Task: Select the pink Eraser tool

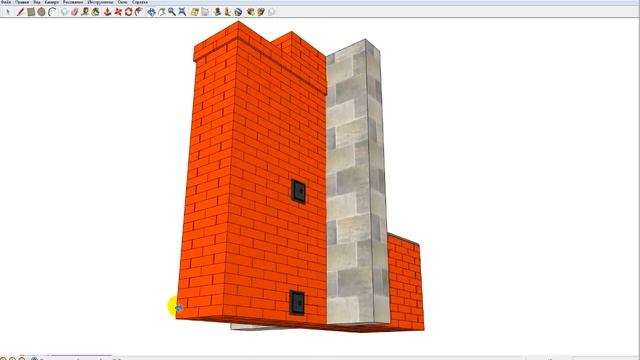Action: [74, 12]
